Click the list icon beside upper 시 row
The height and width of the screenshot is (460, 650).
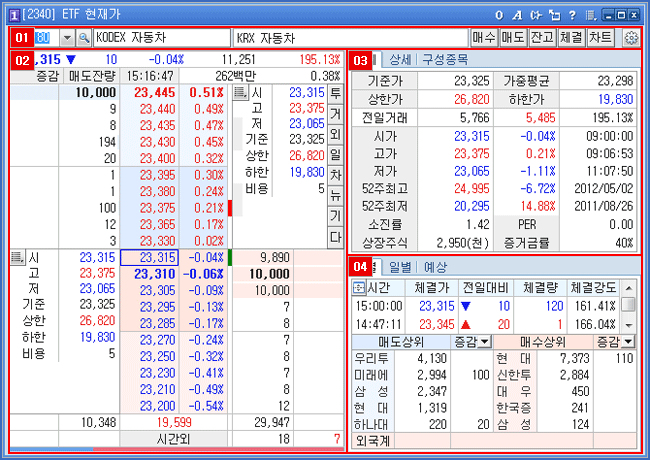240,92
